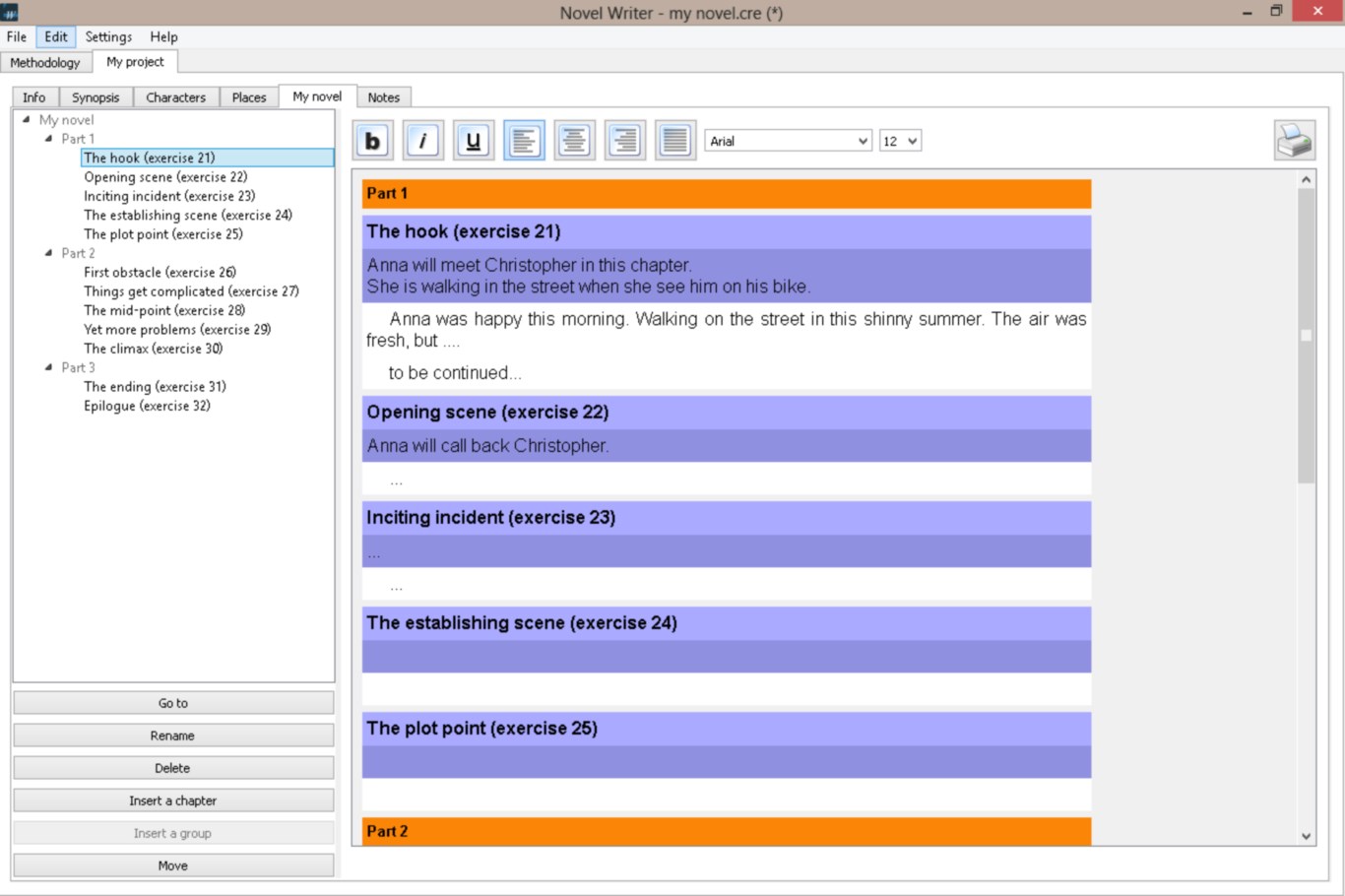Screen dimensions: 1345x896
Task: Select the My project tab
Action: 135,61
